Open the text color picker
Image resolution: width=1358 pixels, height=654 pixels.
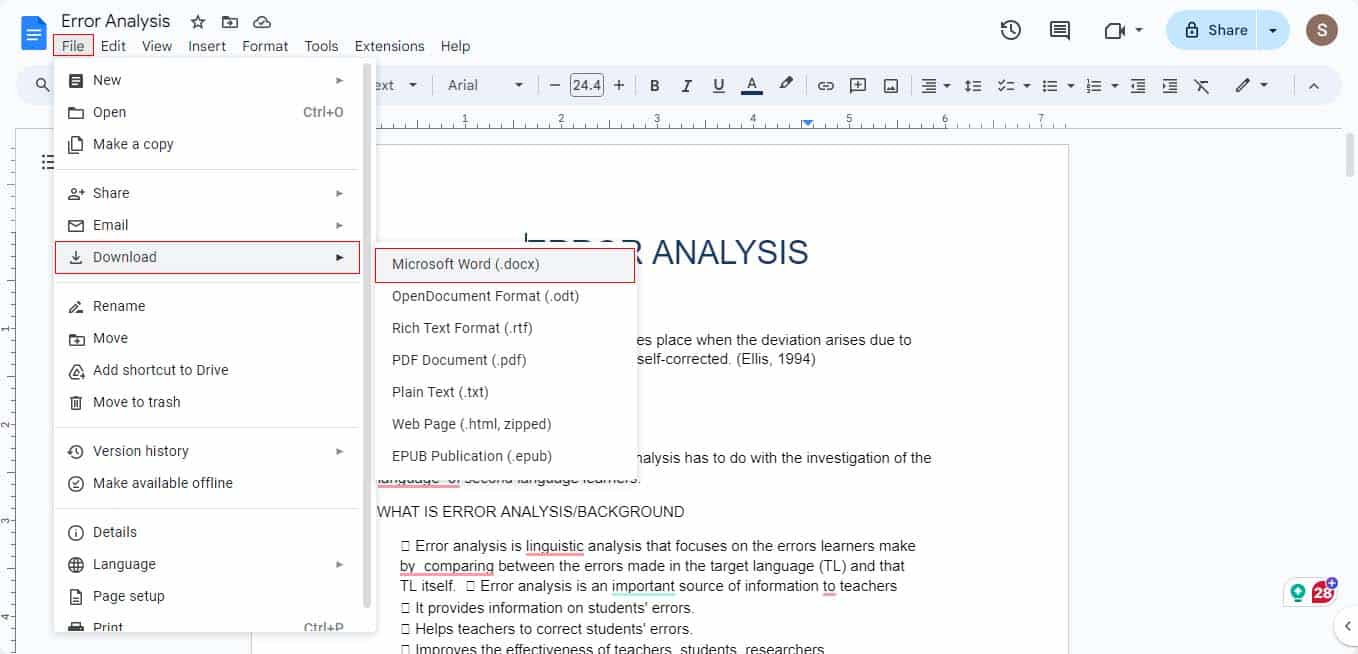click(752, 85)
